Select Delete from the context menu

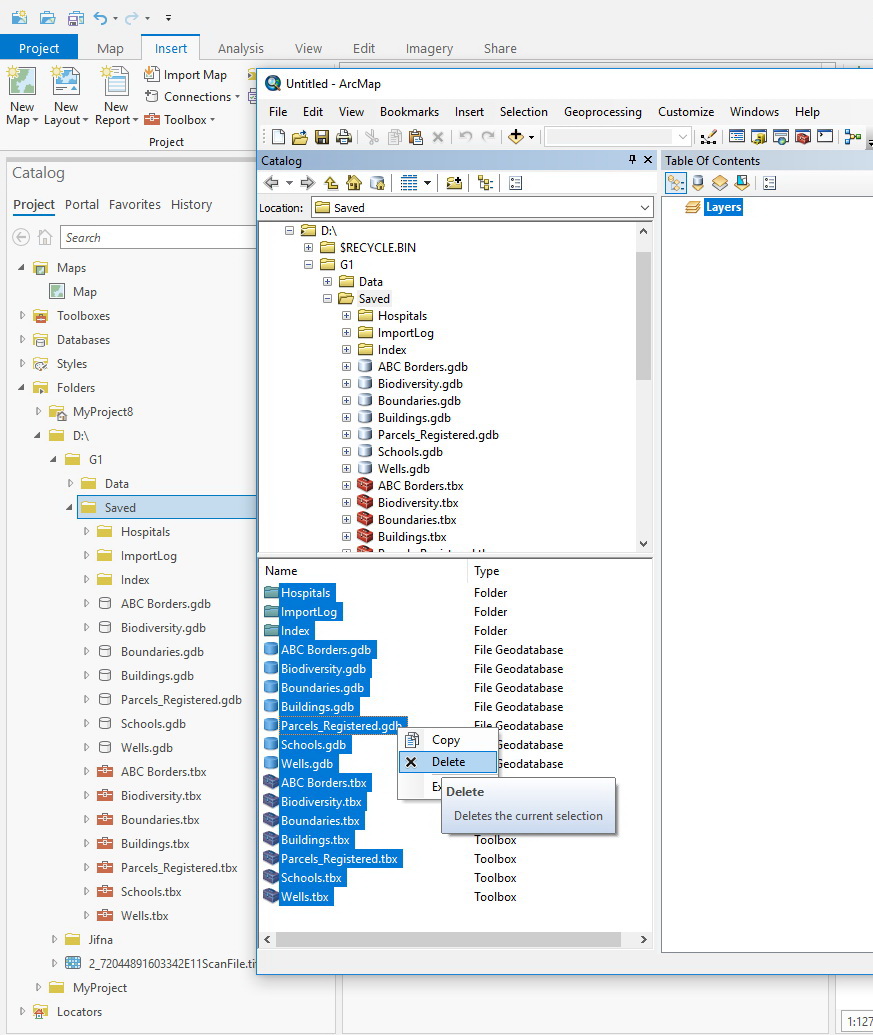coord(447,762)
